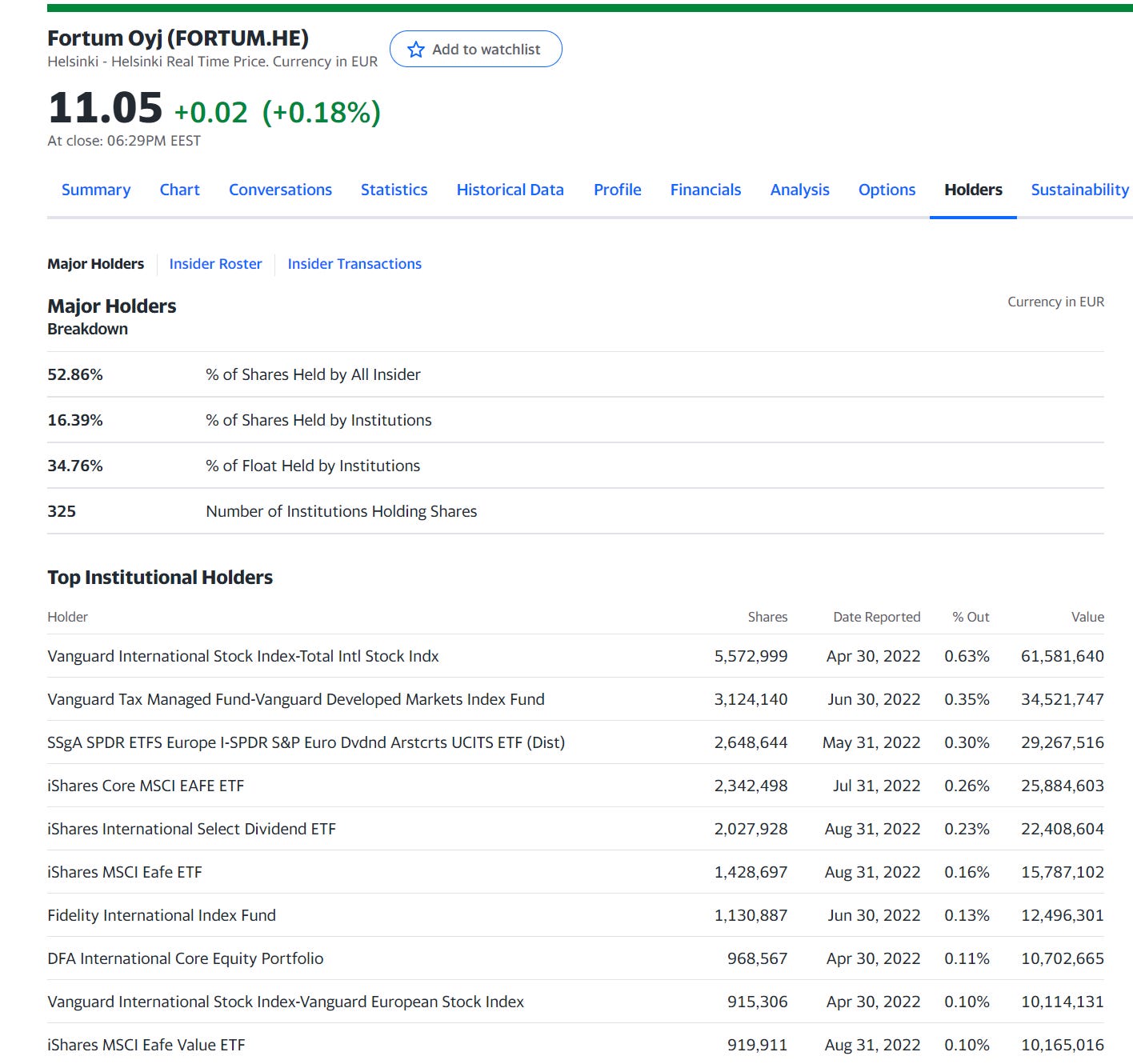Click 'Number of Institutions Holding Shares' label
Image resolution: width=1133 pixels, height=1064 pixels.
342,511
